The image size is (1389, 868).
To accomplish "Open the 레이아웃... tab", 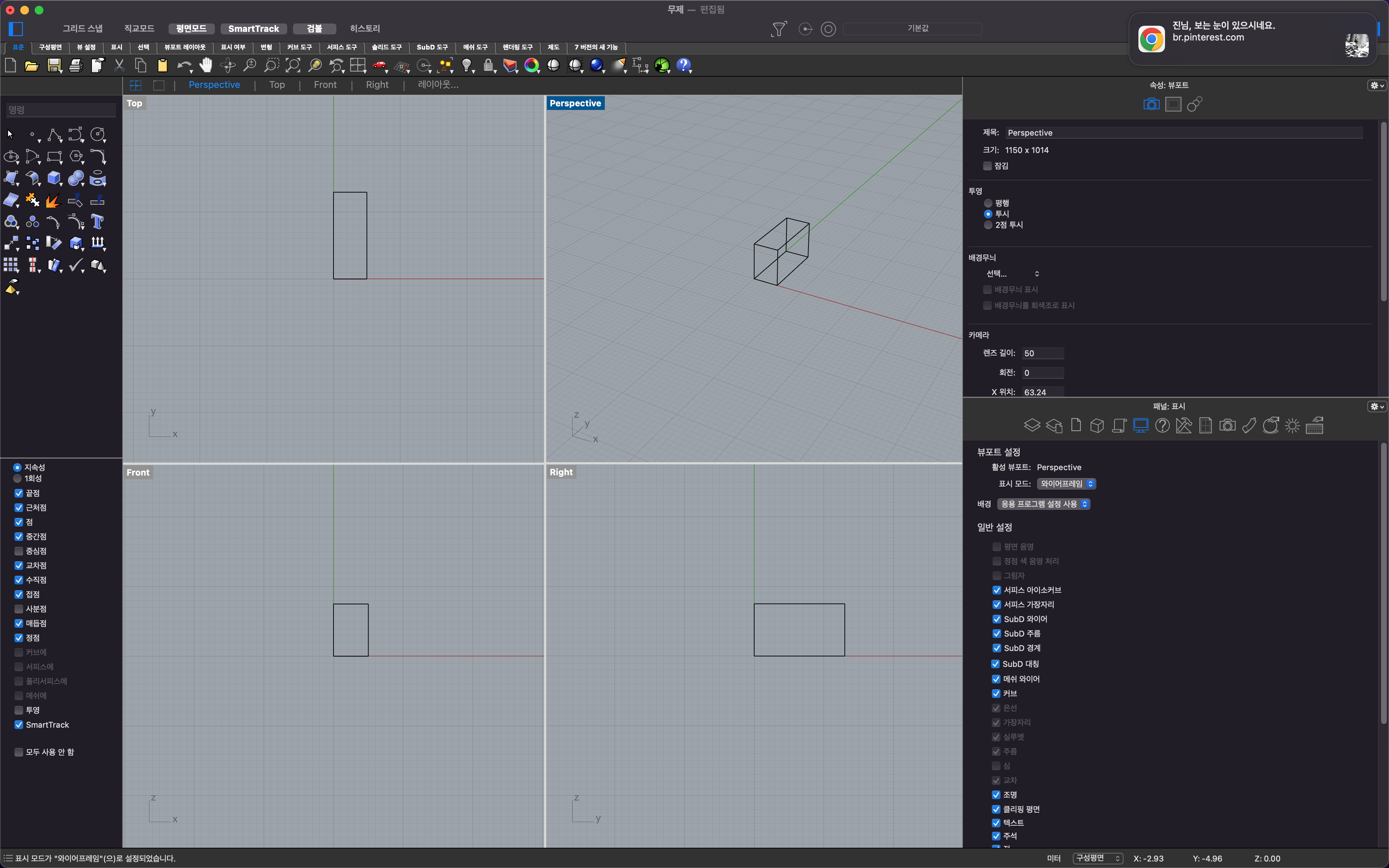I will click(438, 85).
